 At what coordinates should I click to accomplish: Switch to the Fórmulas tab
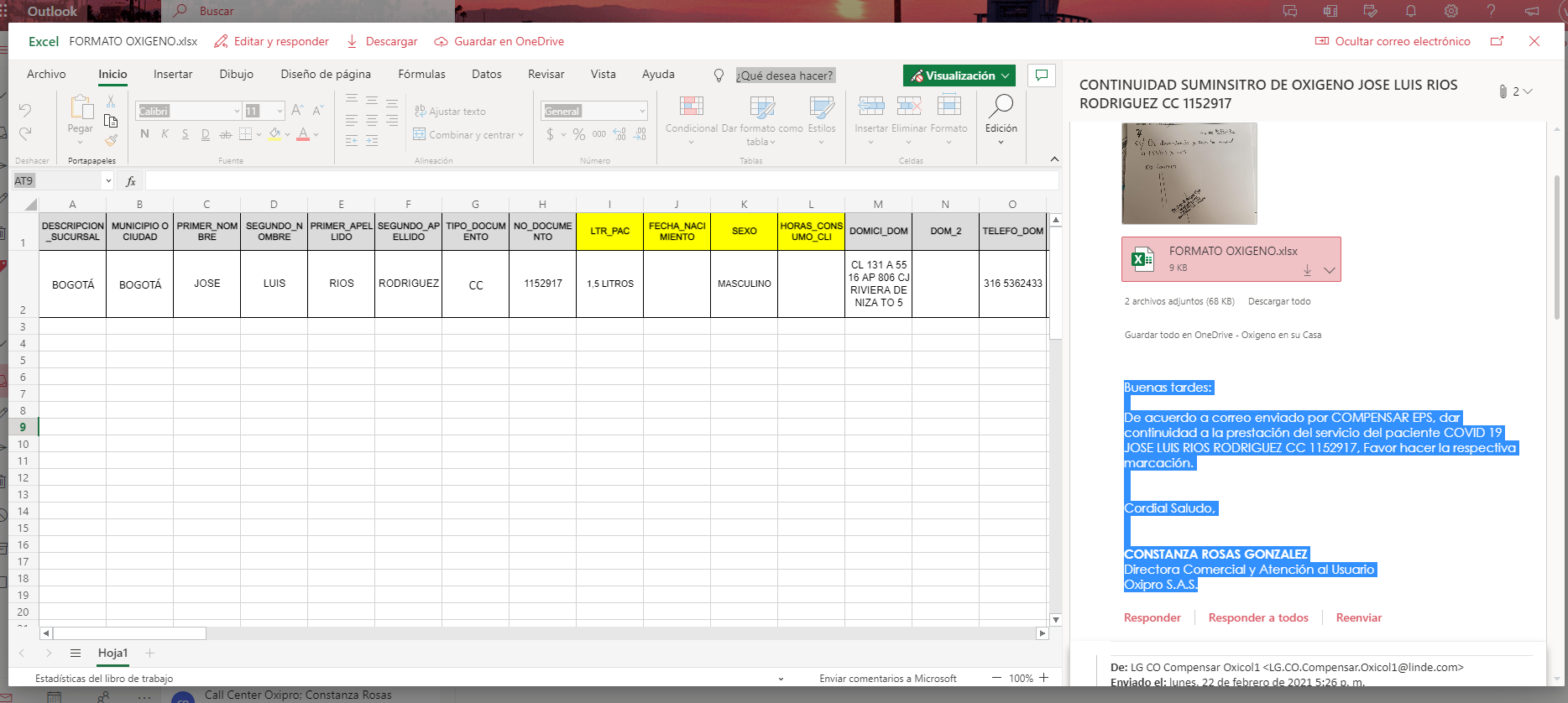422,74
